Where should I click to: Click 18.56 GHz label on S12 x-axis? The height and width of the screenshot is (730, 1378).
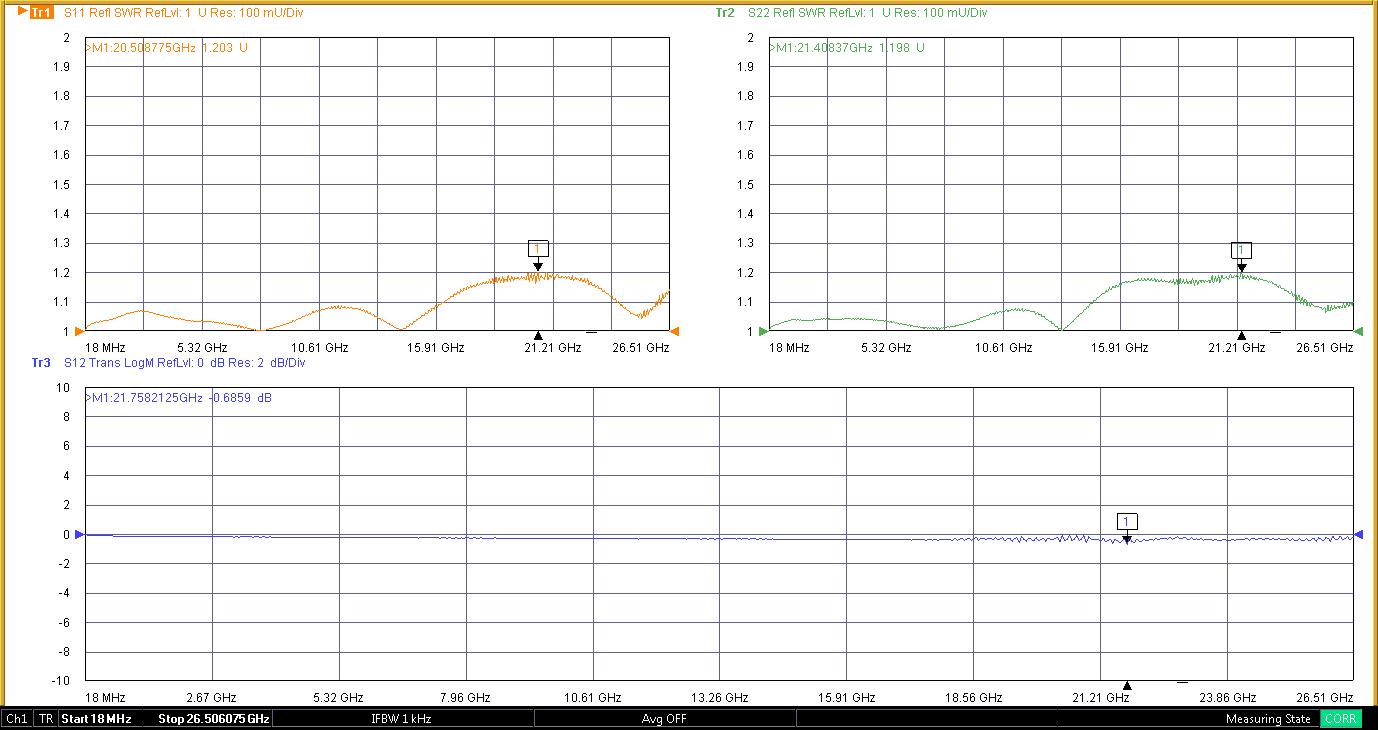974,698
